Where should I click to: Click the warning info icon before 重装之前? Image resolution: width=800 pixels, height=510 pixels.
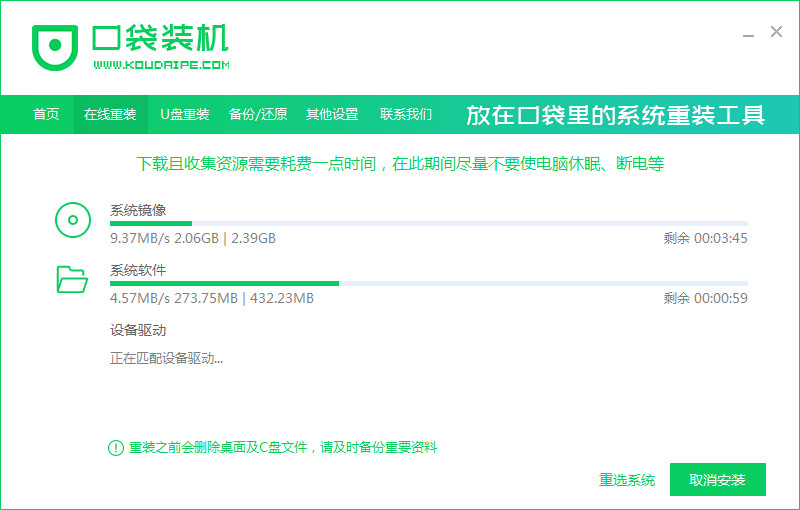click(116, 448)
